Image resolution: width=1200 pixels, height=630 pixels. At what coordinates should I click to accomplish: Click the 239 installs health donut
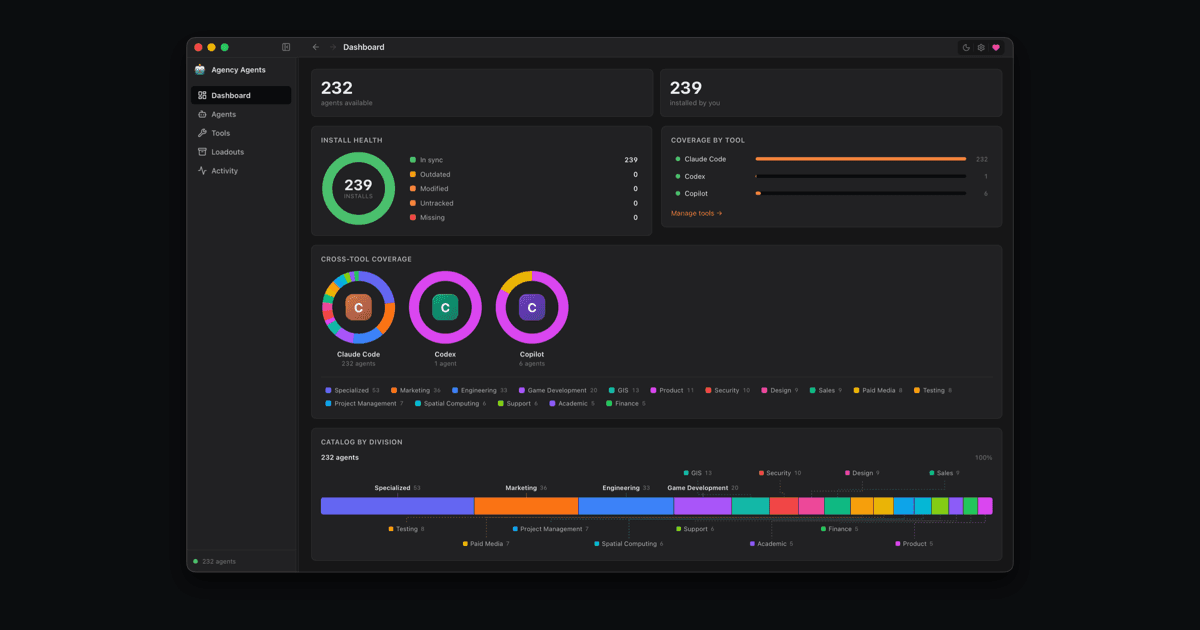point(359,188)
